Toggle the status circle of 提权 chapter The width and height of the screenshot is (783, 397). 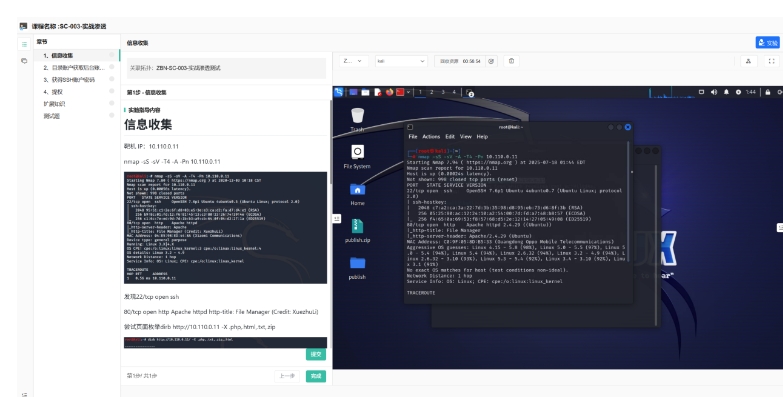112,91
